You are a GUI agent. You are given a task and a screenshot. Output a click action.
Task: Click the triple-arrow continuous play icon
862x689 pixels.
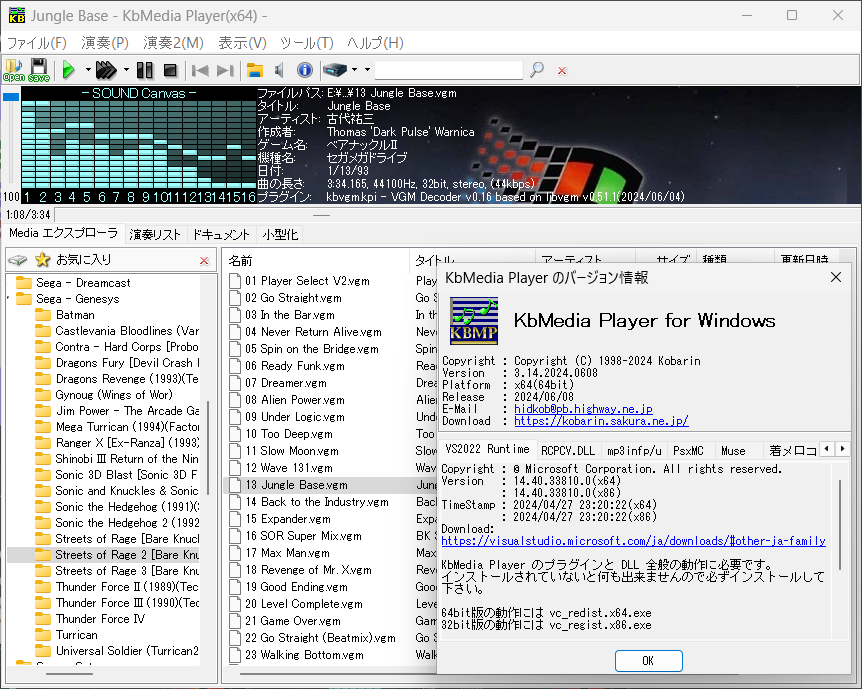[106, 70]
